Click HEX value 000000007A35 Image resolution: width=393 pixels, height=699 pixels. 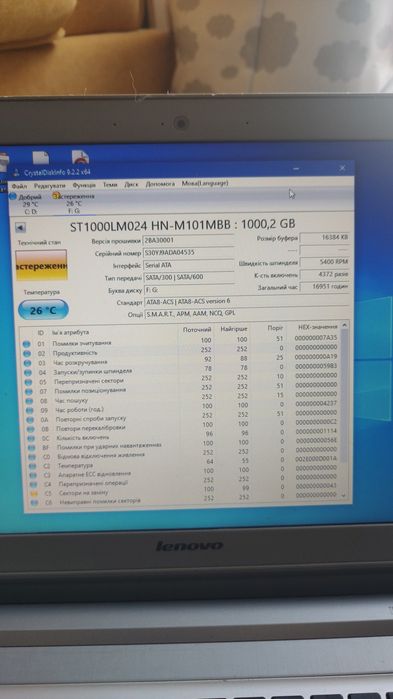coord(316,337)
